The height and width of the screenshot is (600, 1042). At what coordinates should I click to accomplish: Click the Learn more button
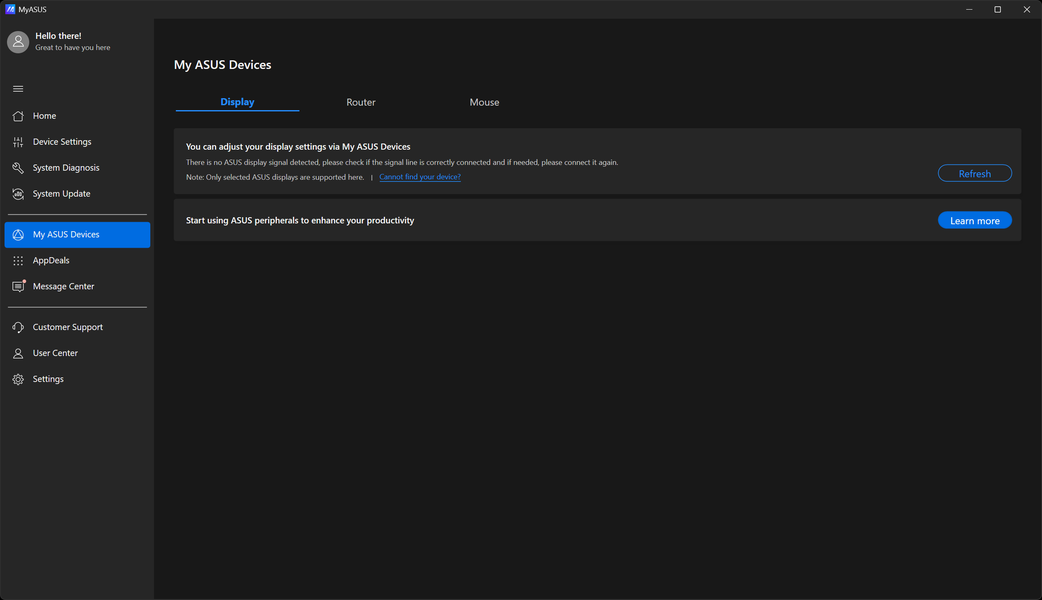pos(974,220)
